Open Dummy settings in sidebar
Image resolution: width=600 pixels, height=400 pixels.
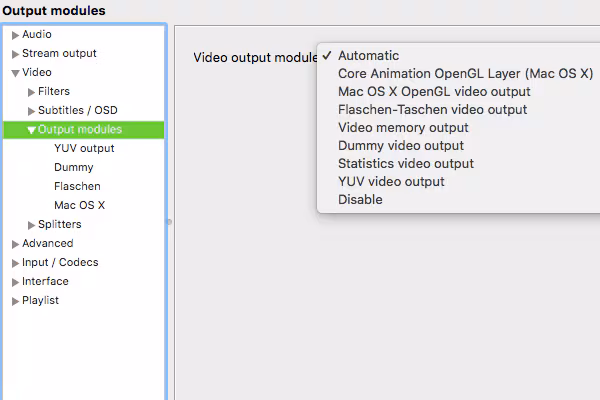(x=74, y=168)
